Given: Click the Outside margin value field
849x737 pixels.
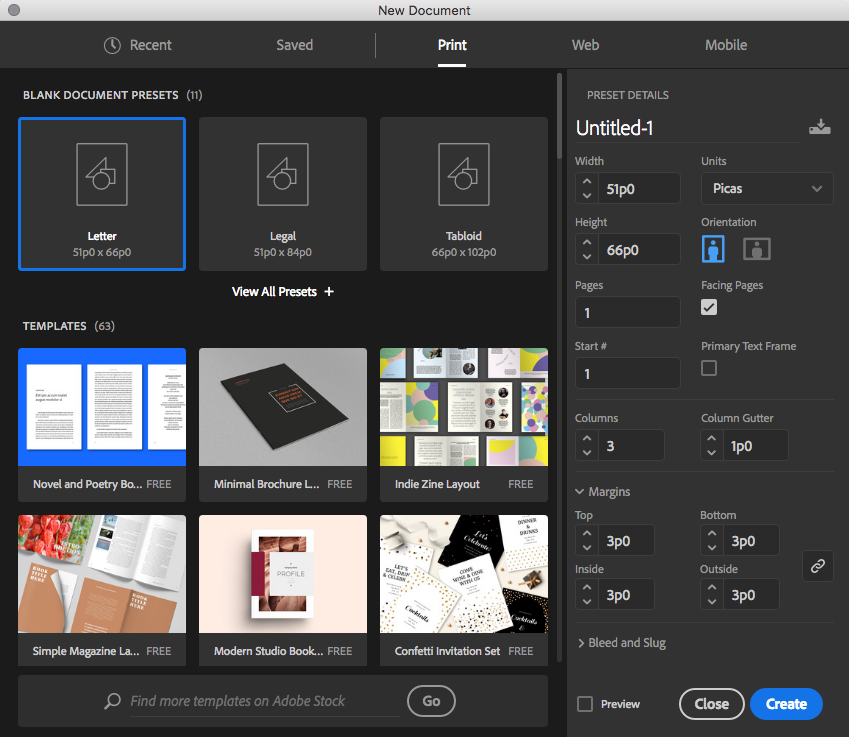Looking at the screenshot, I should click(751, 595).
